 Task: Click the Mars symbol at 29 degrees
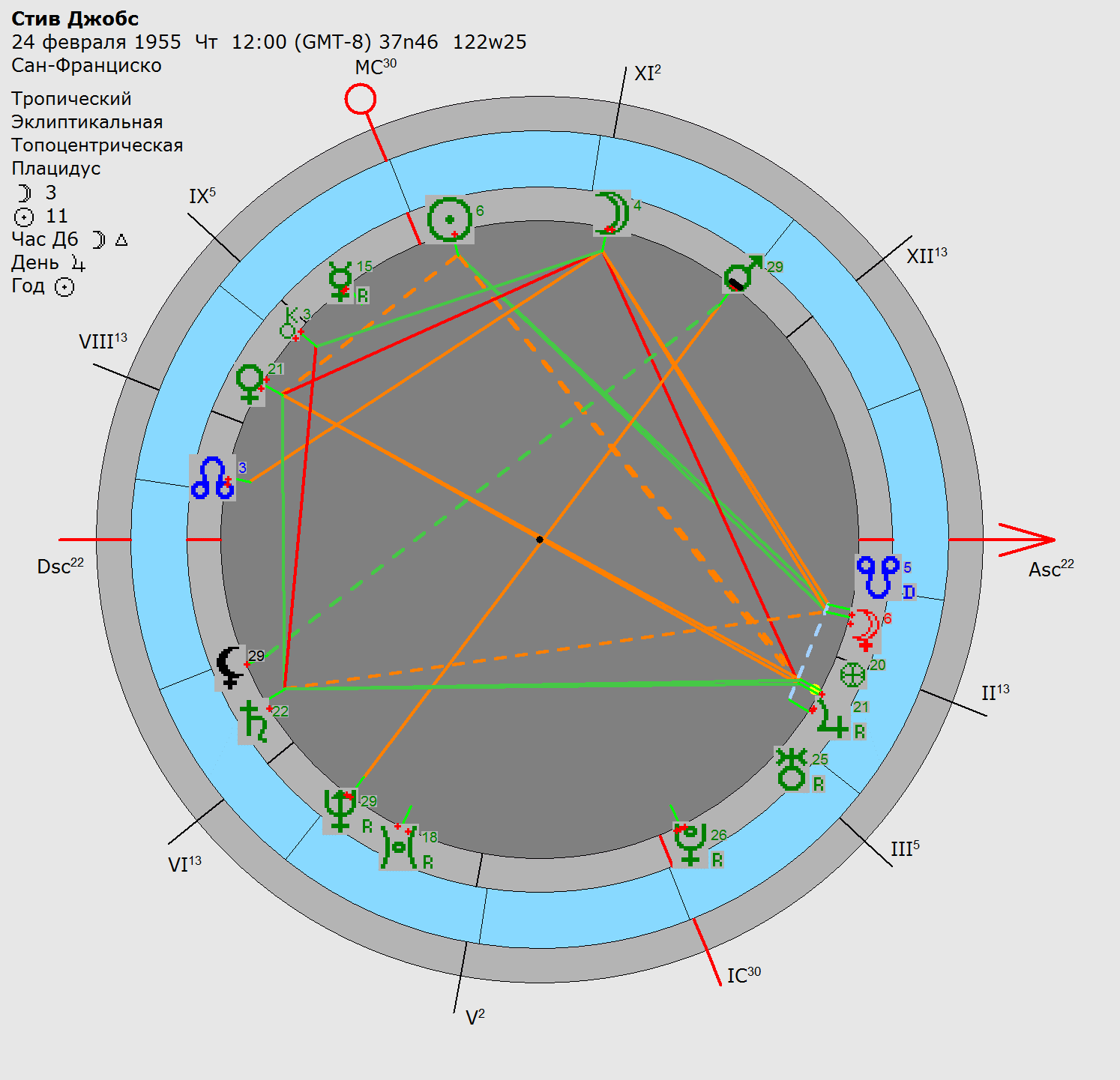click(x=743, y=274)
